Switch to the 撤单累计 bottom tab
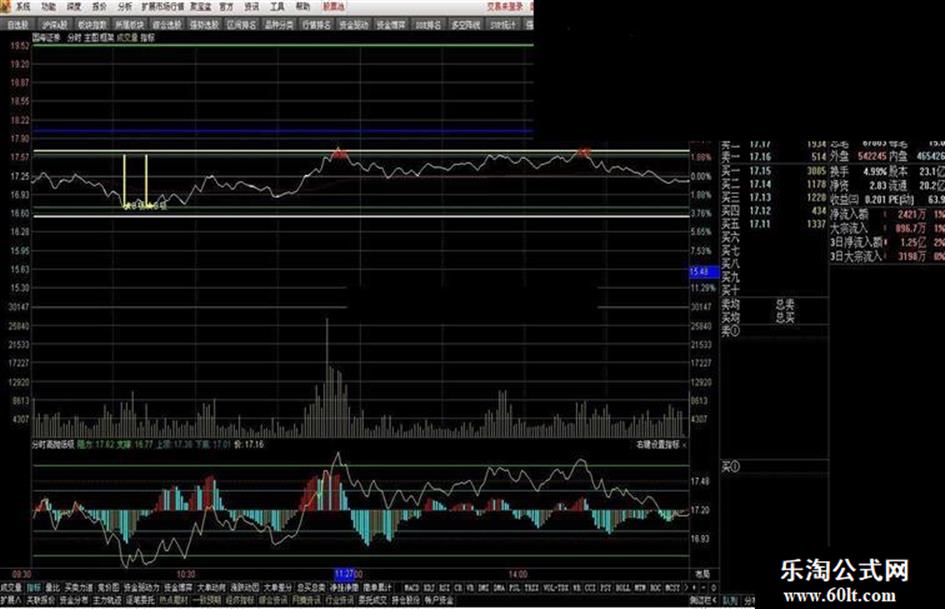Screen dimensions: 945x609 coord(377,587)
